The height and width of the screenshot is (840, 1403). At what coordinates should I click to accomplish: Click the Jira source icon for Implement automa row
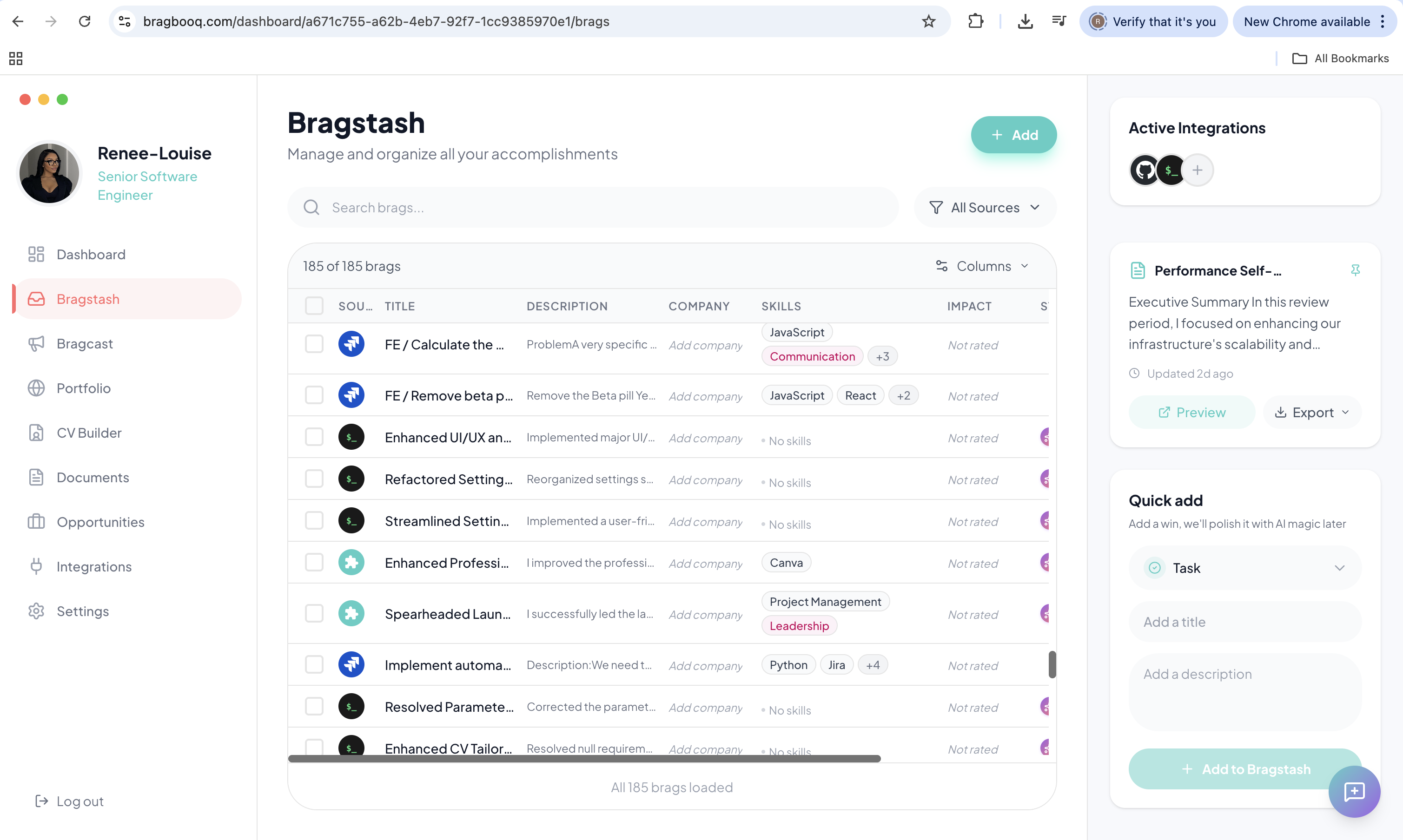(351, 664)
